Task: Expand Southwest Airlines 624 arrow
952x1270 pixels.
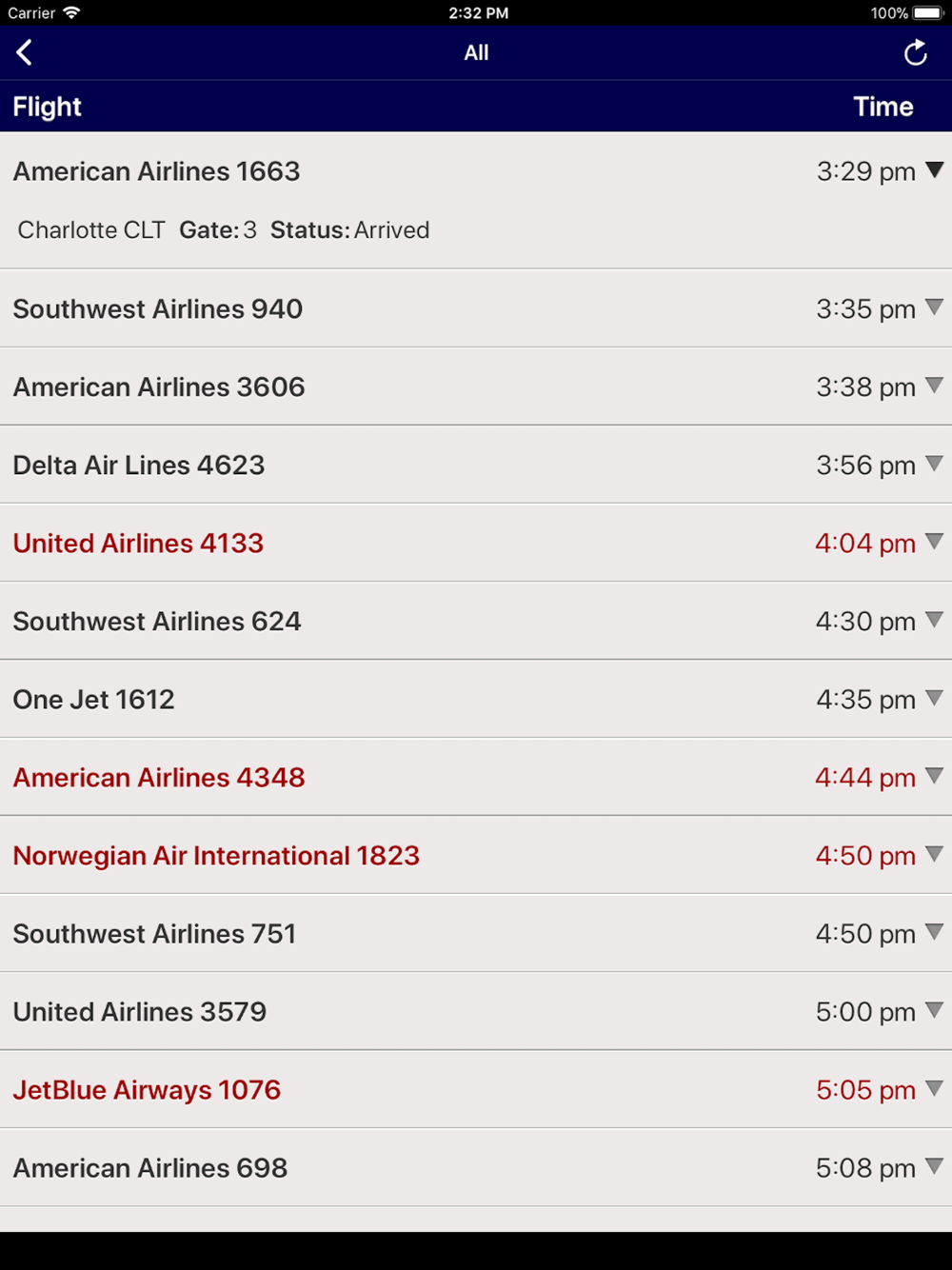Action: [934, 620]
